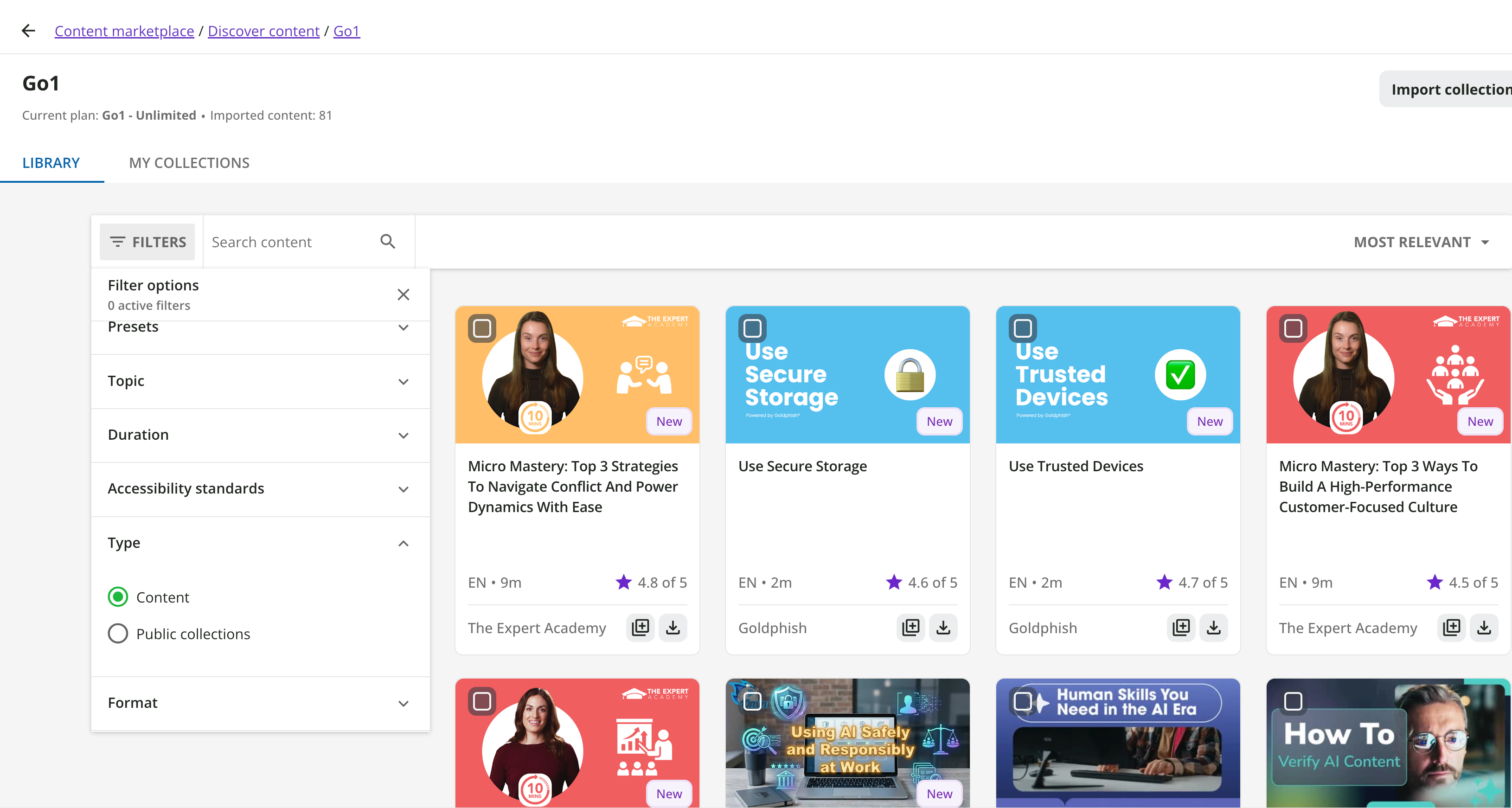The image size is (1512, 808).
Task: Import Conflict And Power Dynamics course via download icon
Action: pyautogui.click(x=673, y=627)
